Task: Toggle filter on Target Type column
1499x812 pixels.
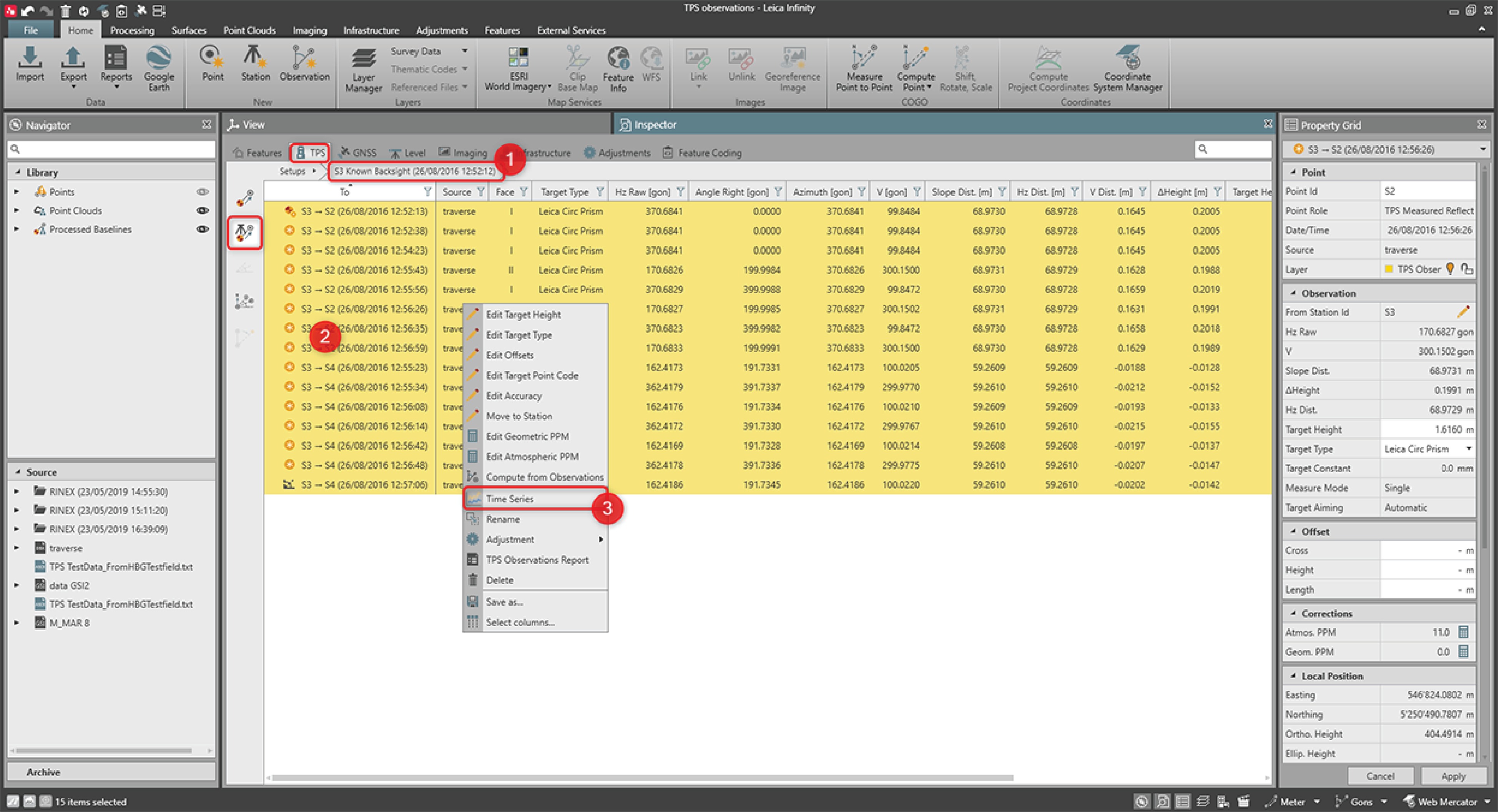Action: point(600,191)
